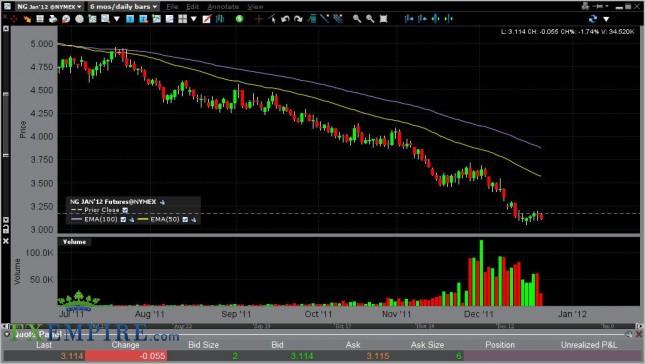Click the first blue bar spacing icon
Screen dimensions: 645x364
(x=409, y=19)
